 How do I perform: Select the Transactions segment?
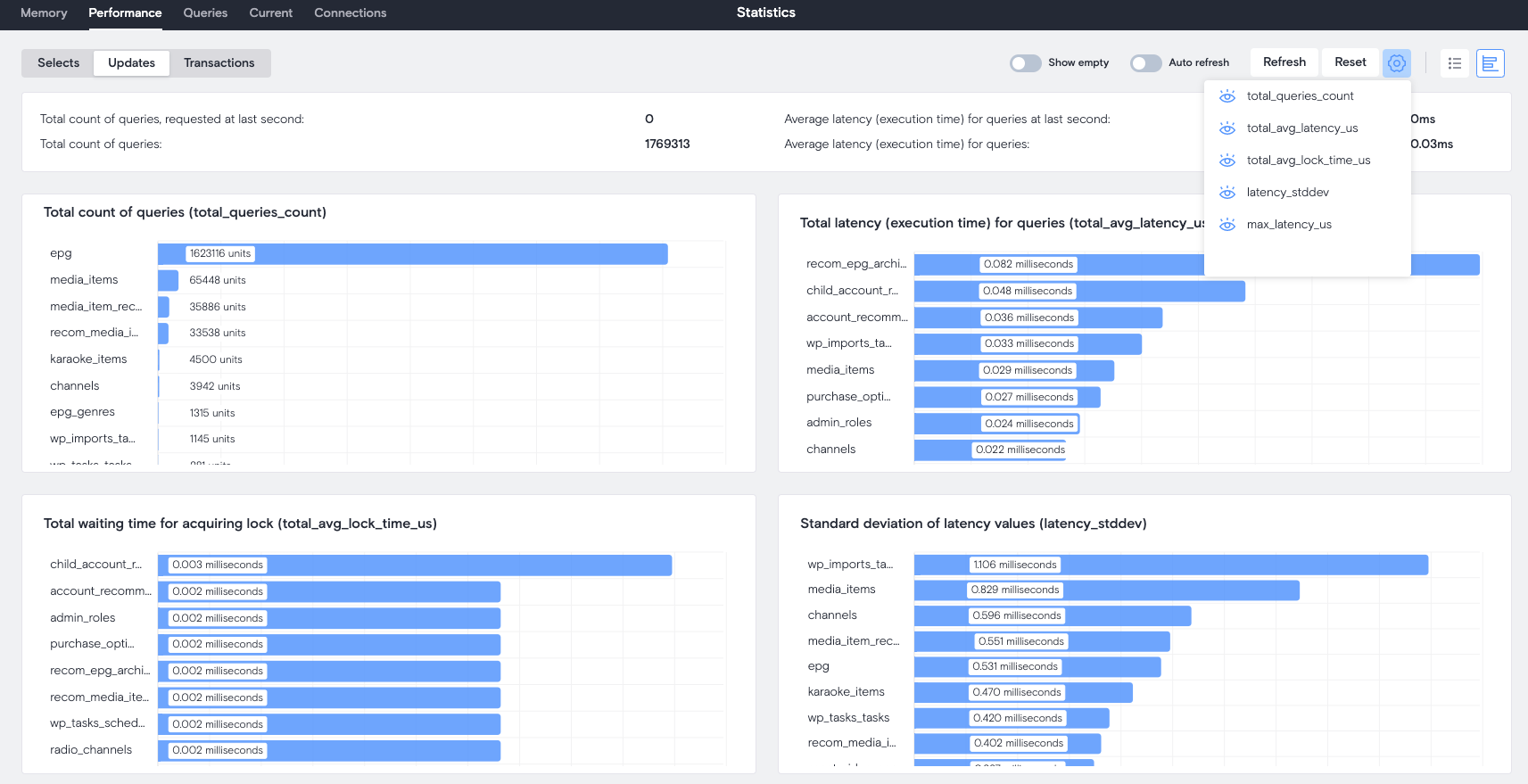219,63
